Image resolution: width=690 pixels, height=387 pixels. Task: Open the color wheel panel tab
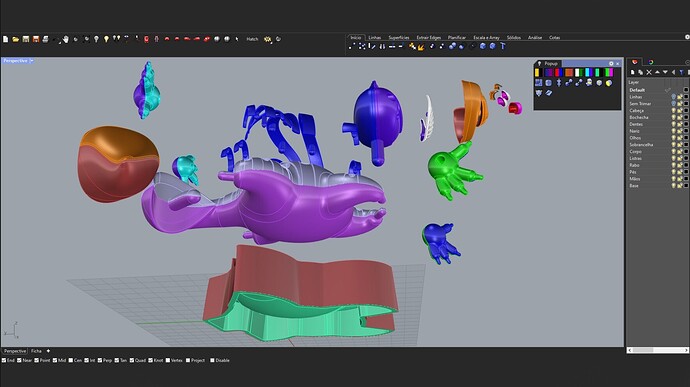click(651, 62)
